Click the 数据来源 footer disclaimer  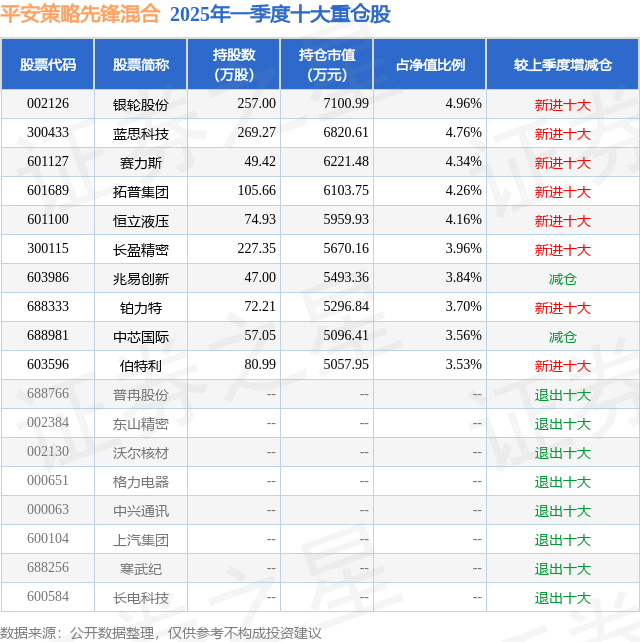(161, 633)
